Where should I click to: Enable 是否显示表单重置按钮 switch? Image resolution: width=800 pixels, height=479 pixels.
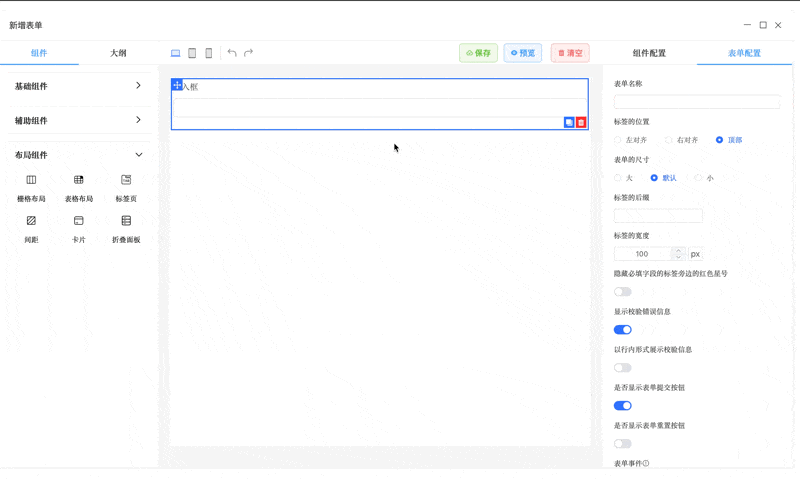[x=623, y=444]
